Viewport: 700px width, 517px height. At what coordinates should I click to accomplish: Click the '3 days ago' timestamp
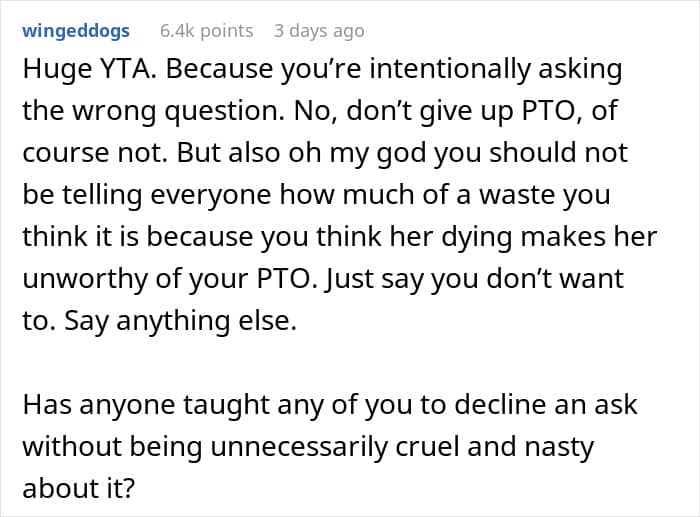[x=319, y=31]
